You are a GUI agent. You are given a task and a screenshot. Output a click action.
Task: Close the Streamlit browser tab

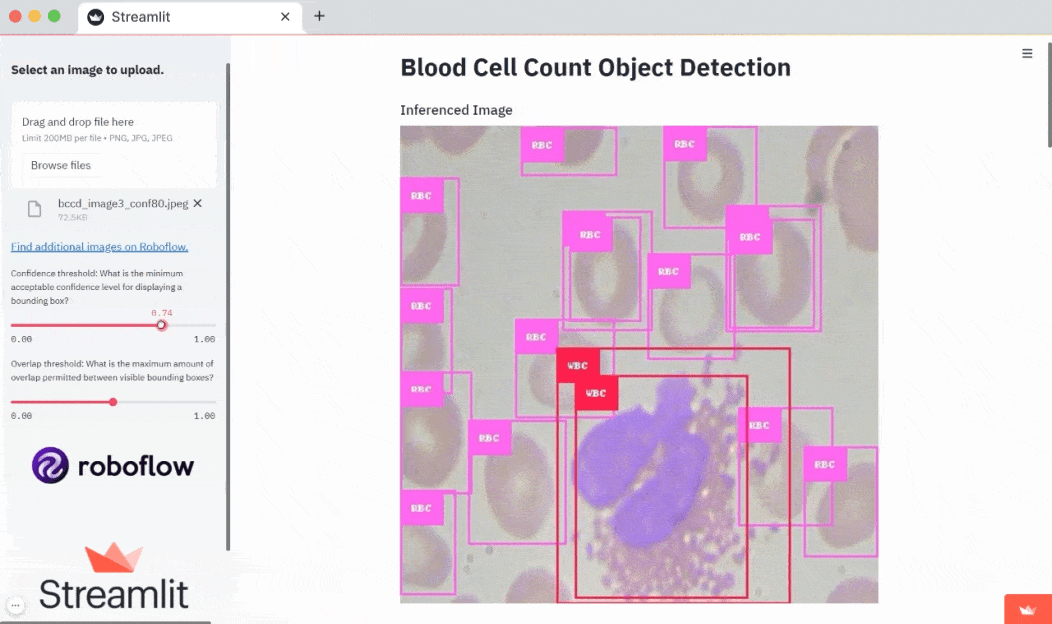[x=285, y=17]
